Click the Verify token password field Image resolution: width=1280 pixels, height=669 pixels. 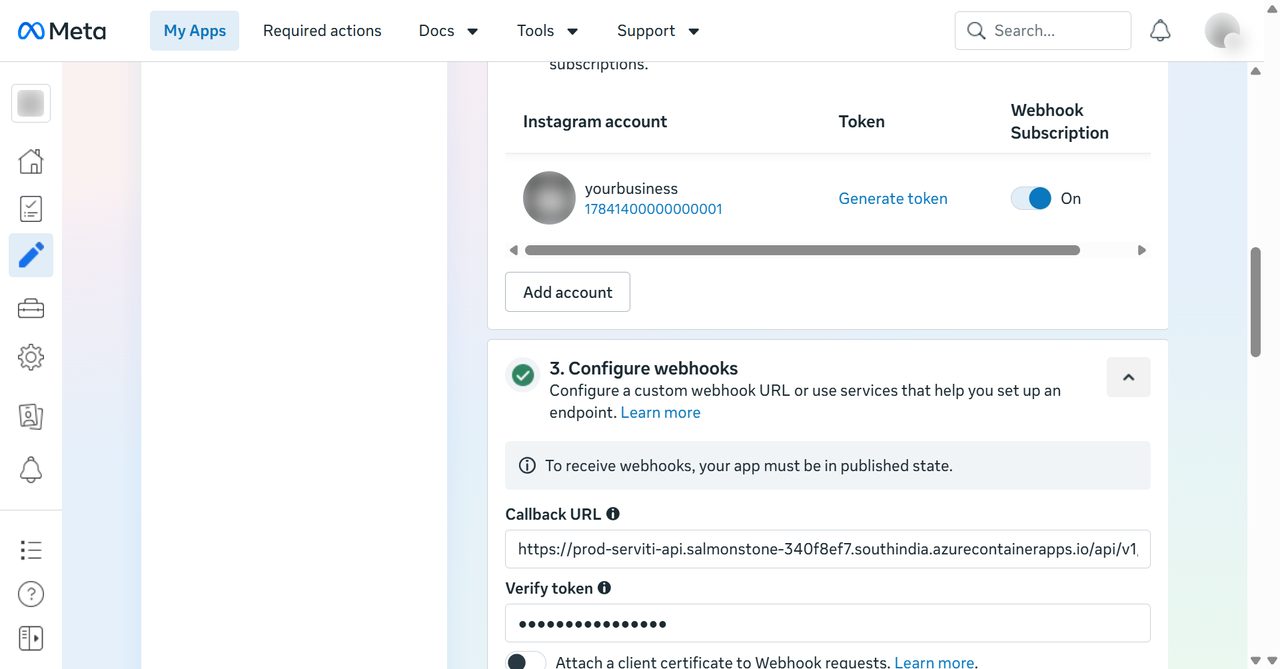coord(828,623)
